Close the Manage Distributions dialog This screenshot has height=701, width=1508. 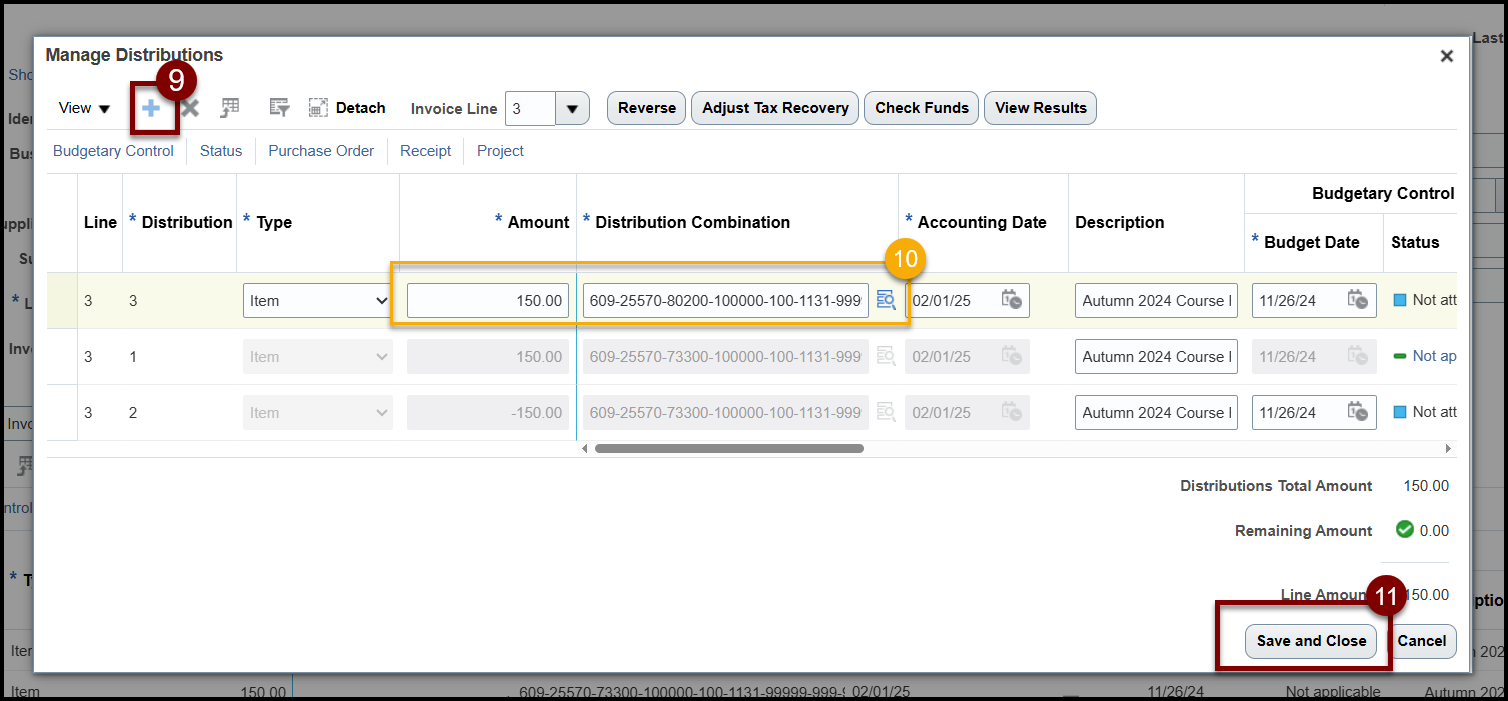(x=1446, y=57)
